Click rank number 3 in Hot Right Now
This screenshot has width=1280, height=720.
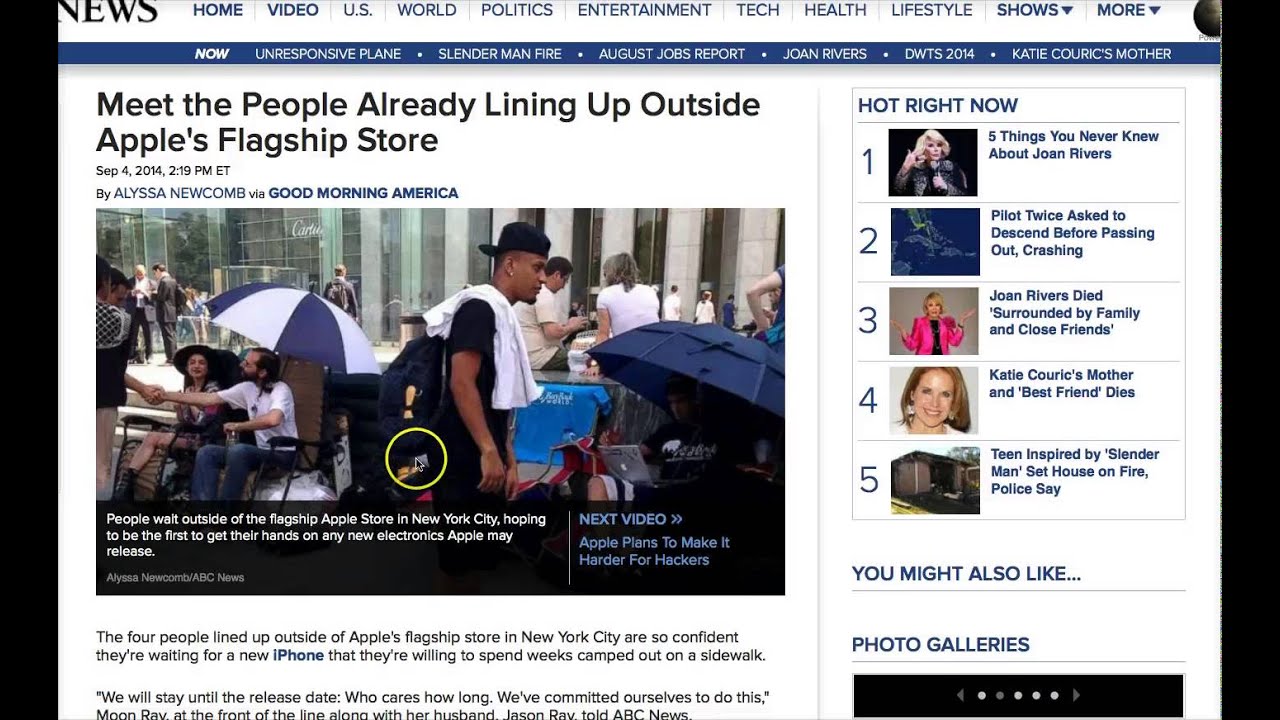(868, 321)
